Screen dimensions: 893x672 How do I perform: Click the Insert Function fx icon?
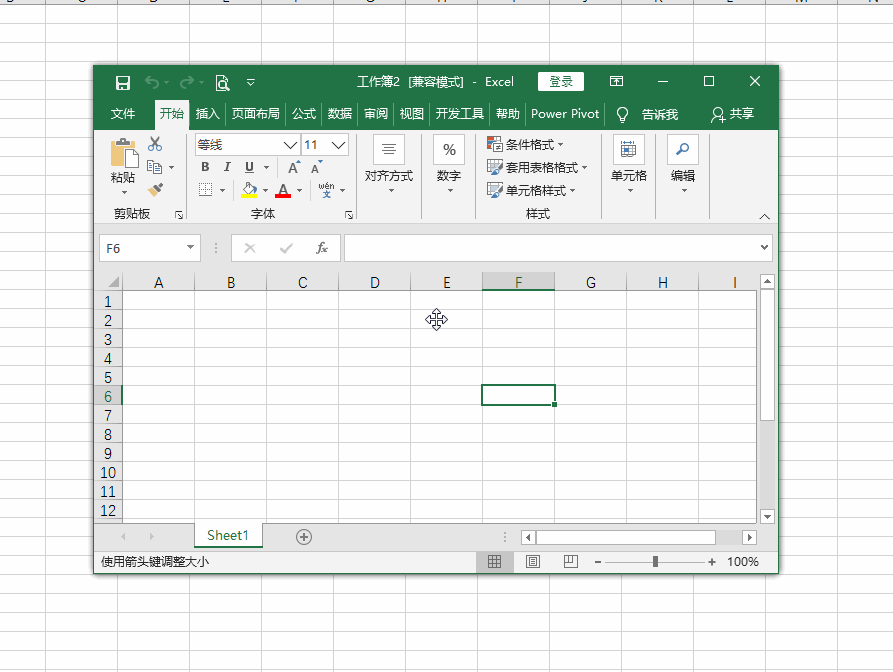(x=322, y=248)
